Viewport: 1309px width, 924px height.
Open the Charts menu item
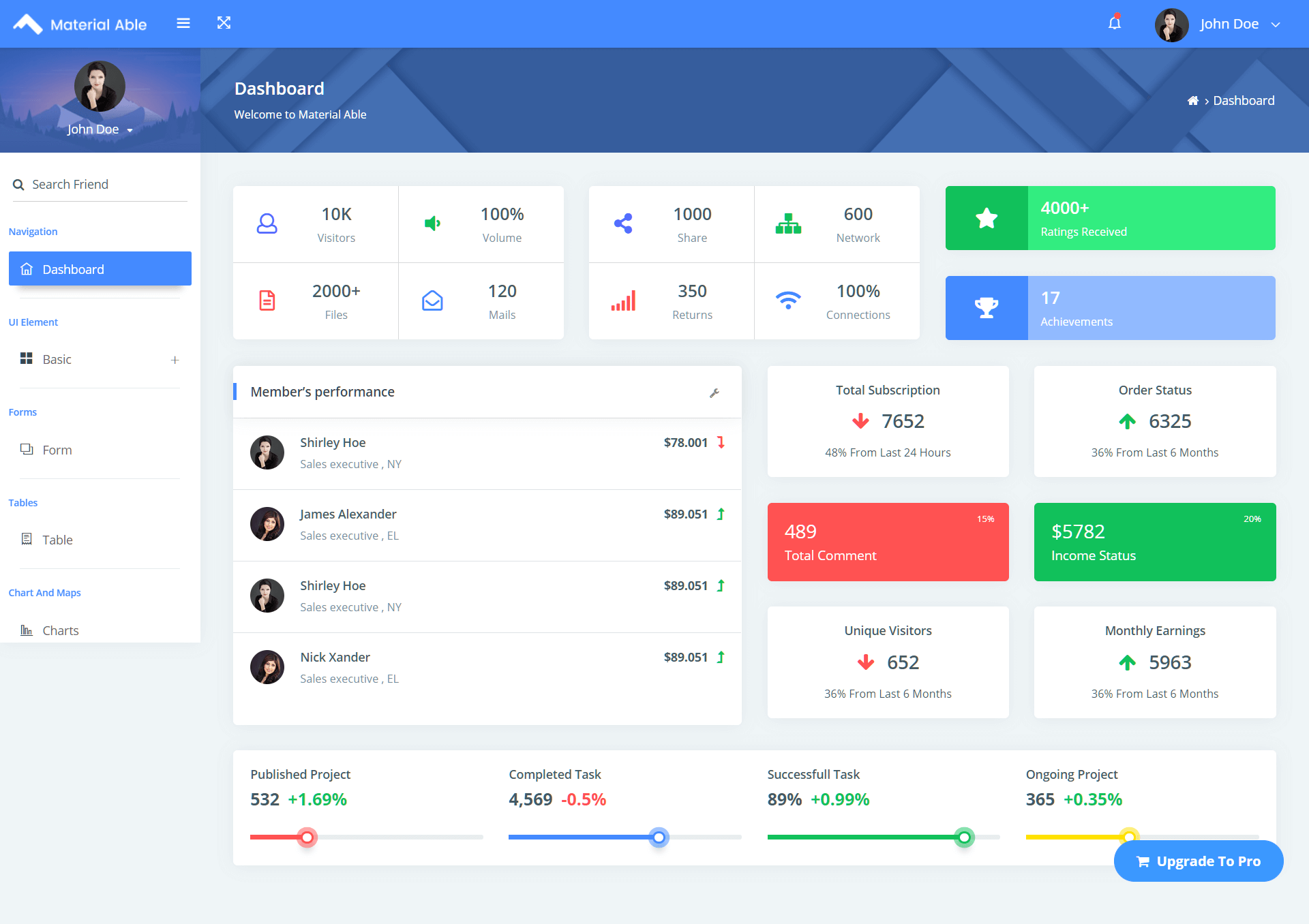click(x=60, y=629)
